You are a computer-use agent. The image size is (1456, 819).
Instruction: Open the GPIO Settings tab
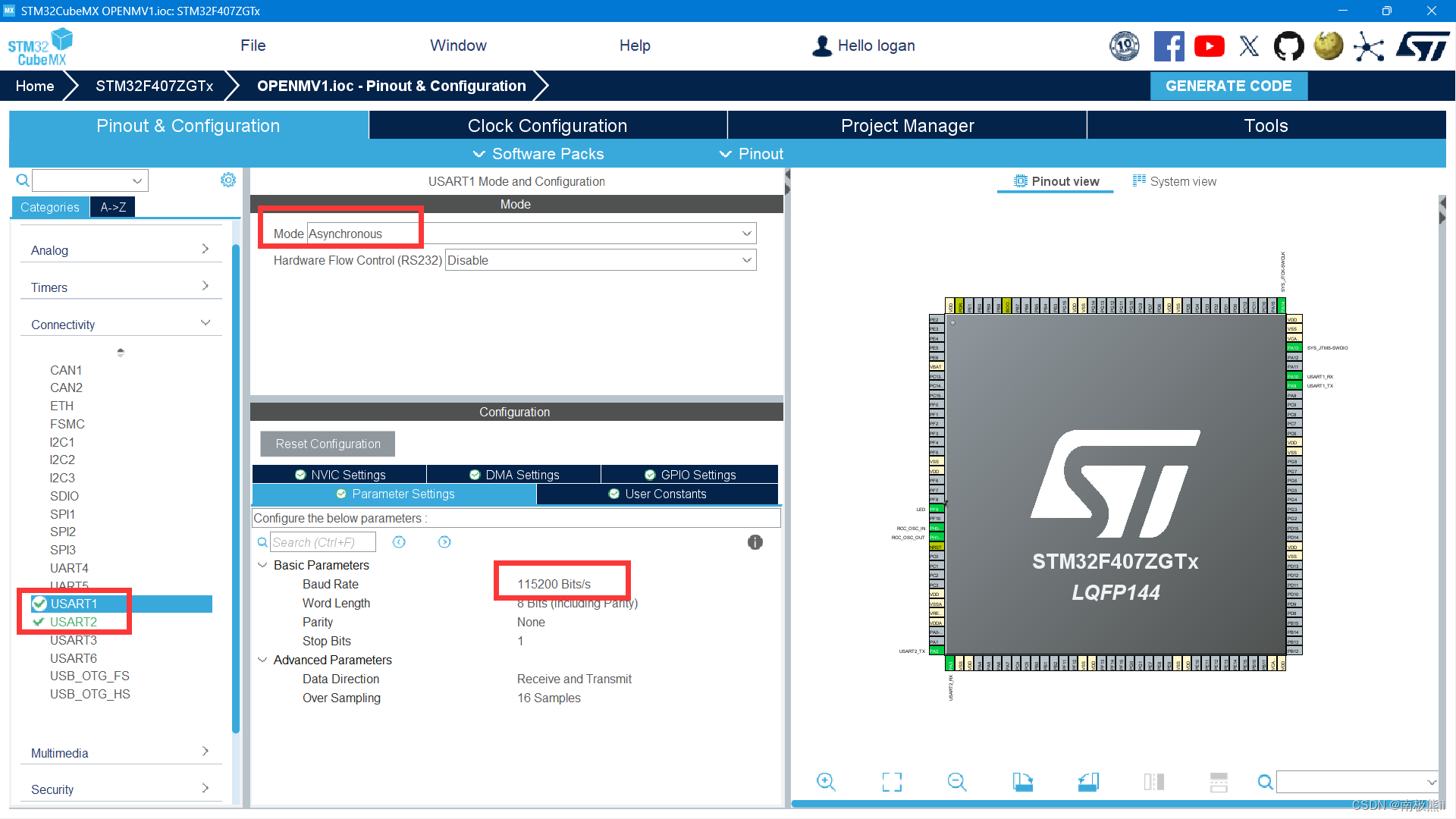coord(689,475)
